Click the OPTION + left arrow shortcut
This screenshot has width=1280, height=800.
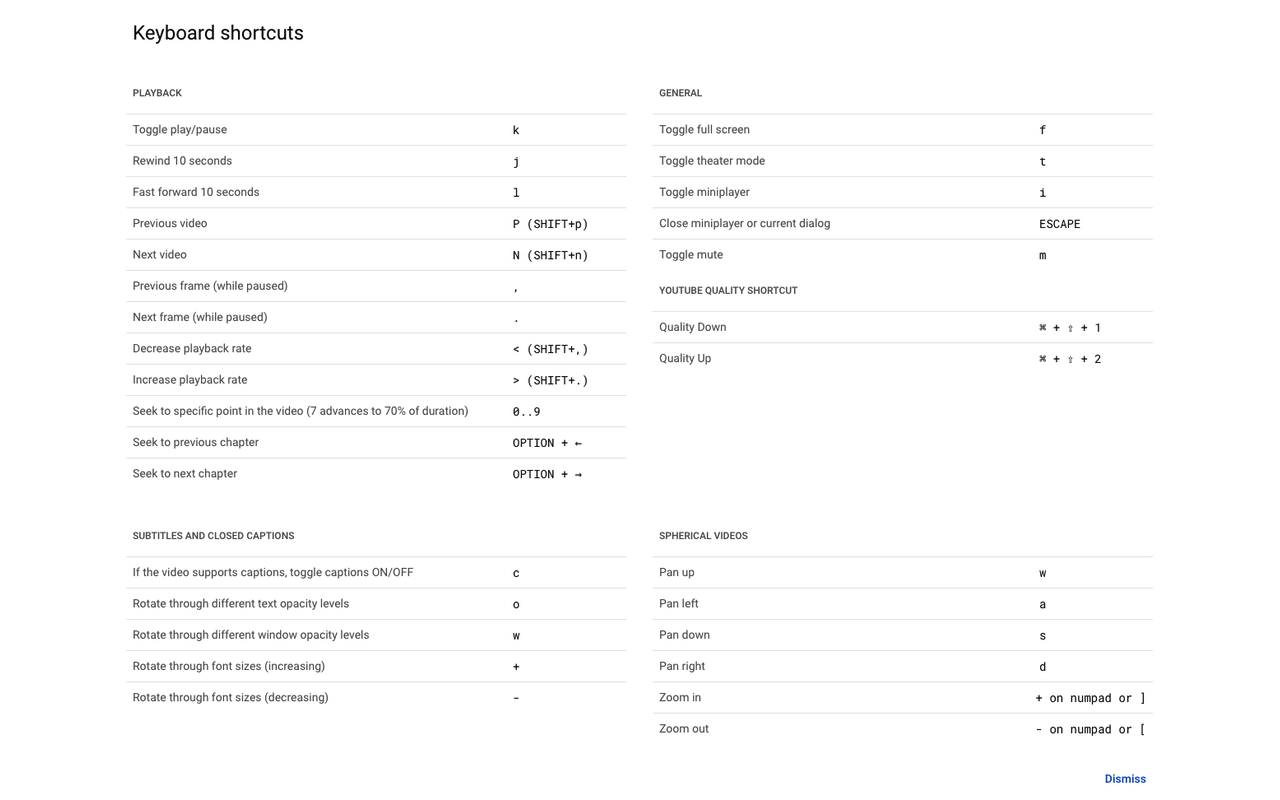click(547, 443)
